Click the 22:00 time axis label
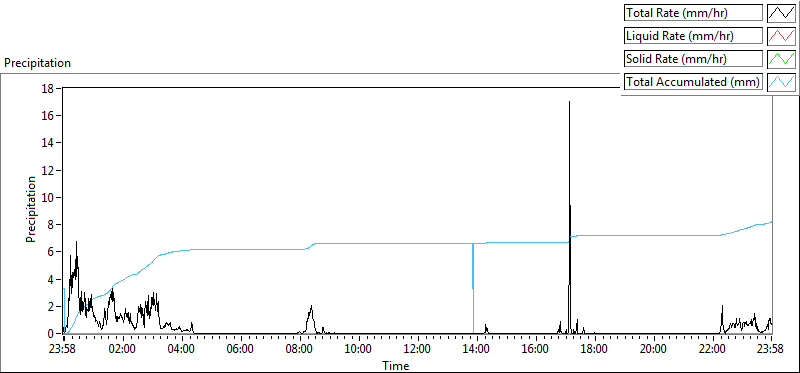The width and height of the screenshot is (800, 373). pos(712,350)
